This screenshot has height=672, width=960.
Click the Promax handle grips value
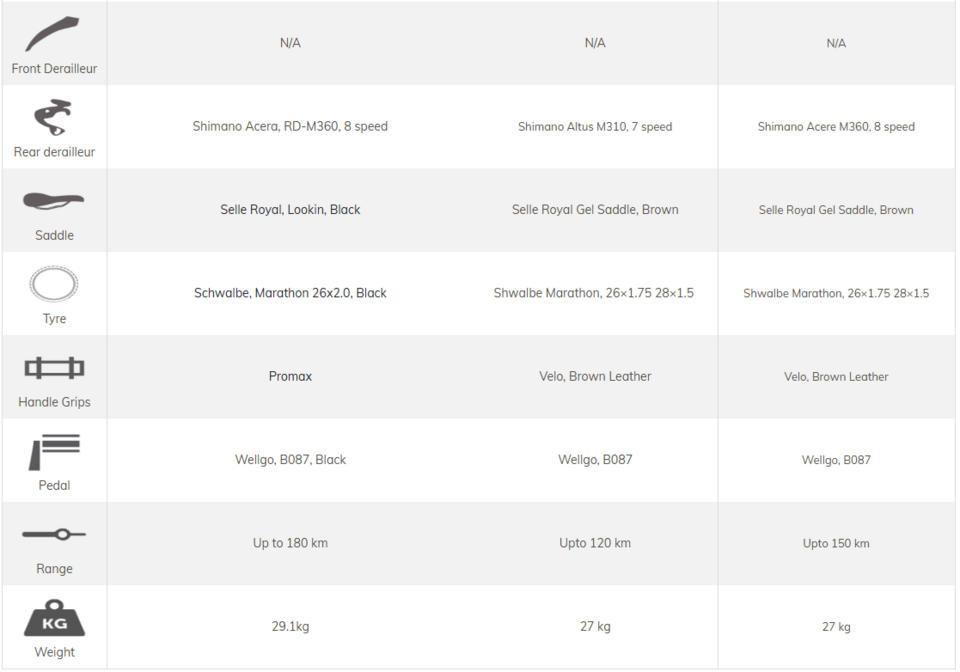290,377
